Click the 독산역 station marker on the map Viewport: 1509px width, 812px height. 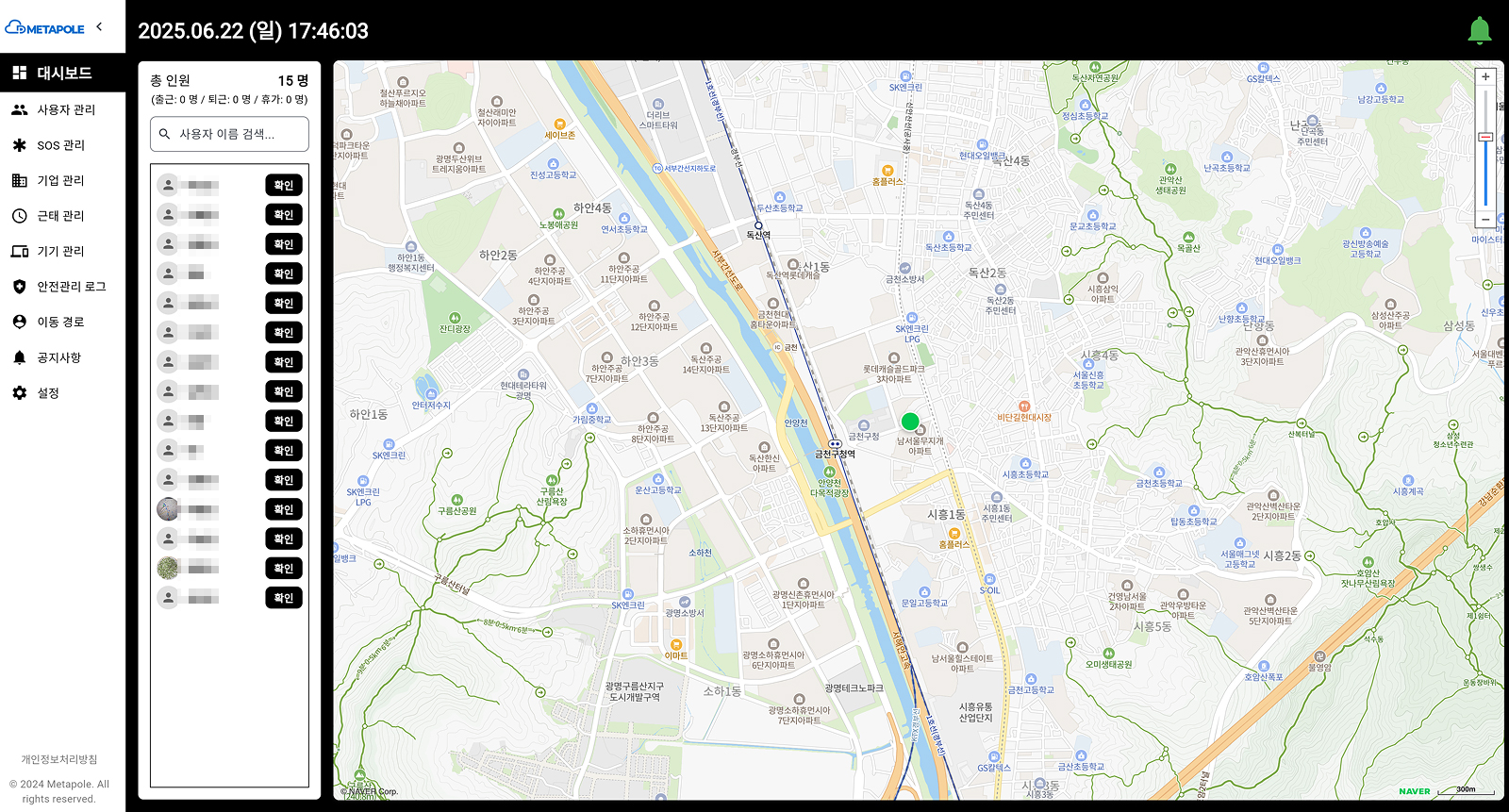tap(758, 225)
